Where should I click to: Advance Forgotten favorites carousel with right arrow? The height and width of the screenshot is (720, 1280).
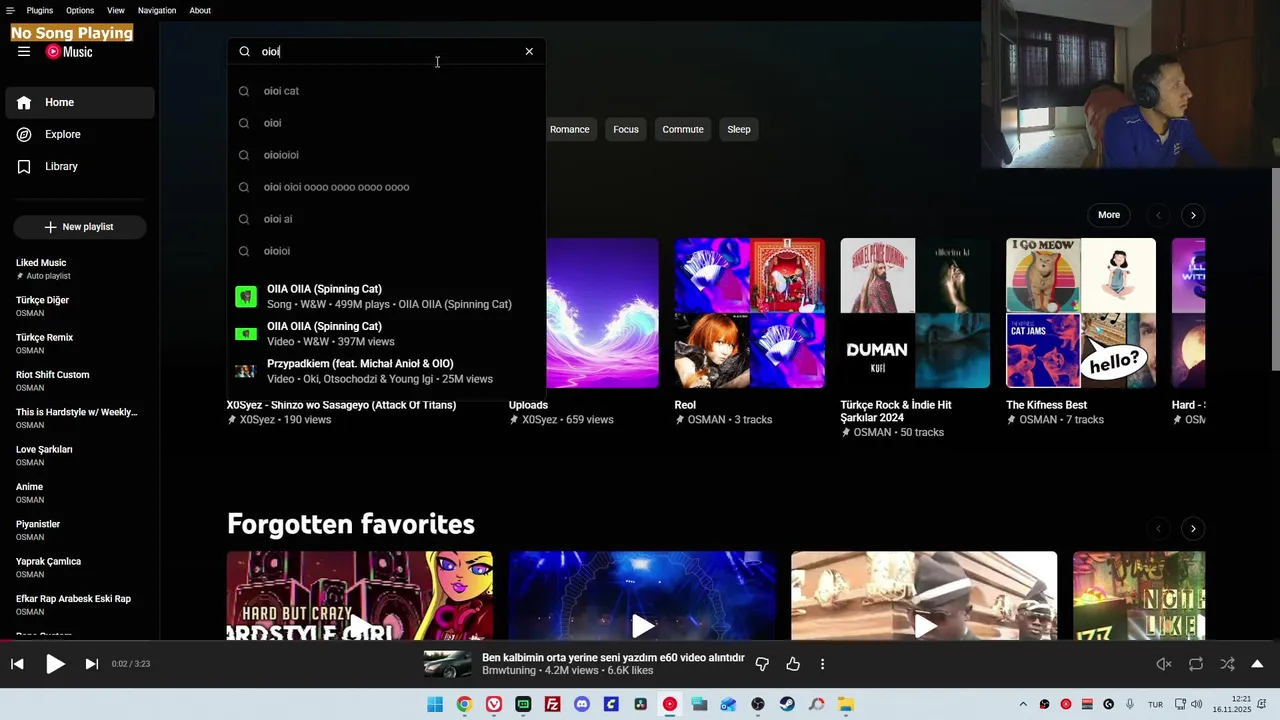(x=1192, y=528)
